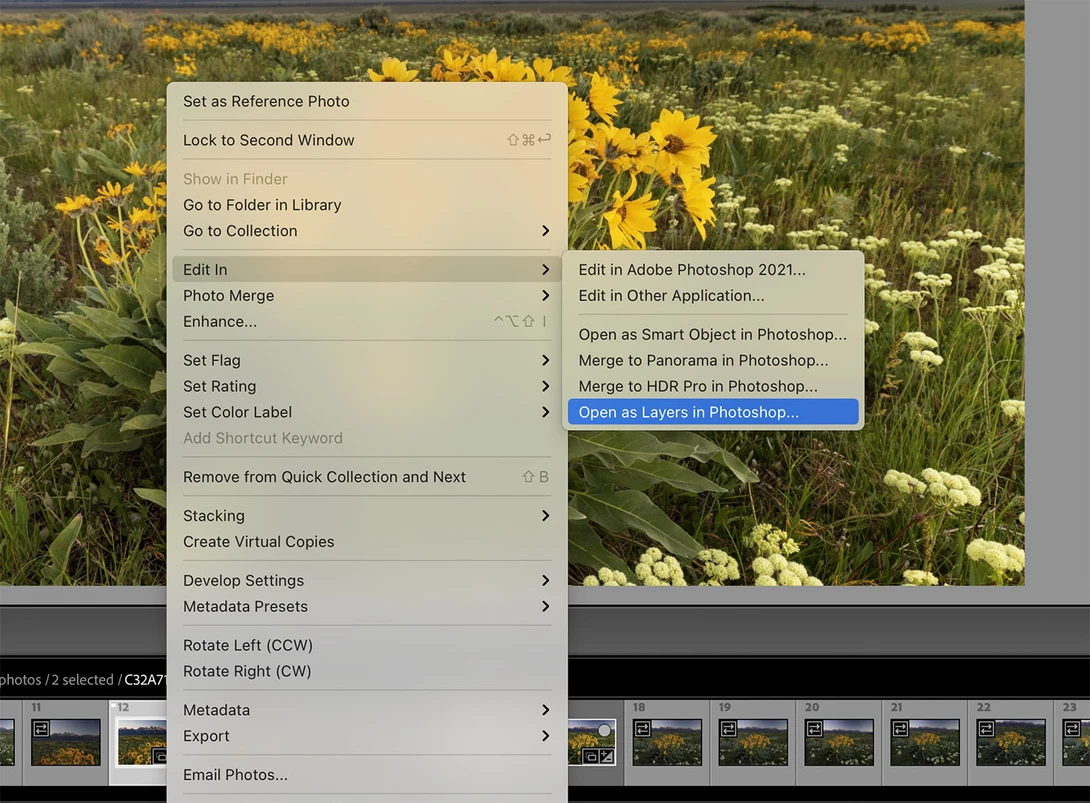1090x803 pixels.
Task: Click sync badge on filmstrip photo 23
Action: [1072, 729]
